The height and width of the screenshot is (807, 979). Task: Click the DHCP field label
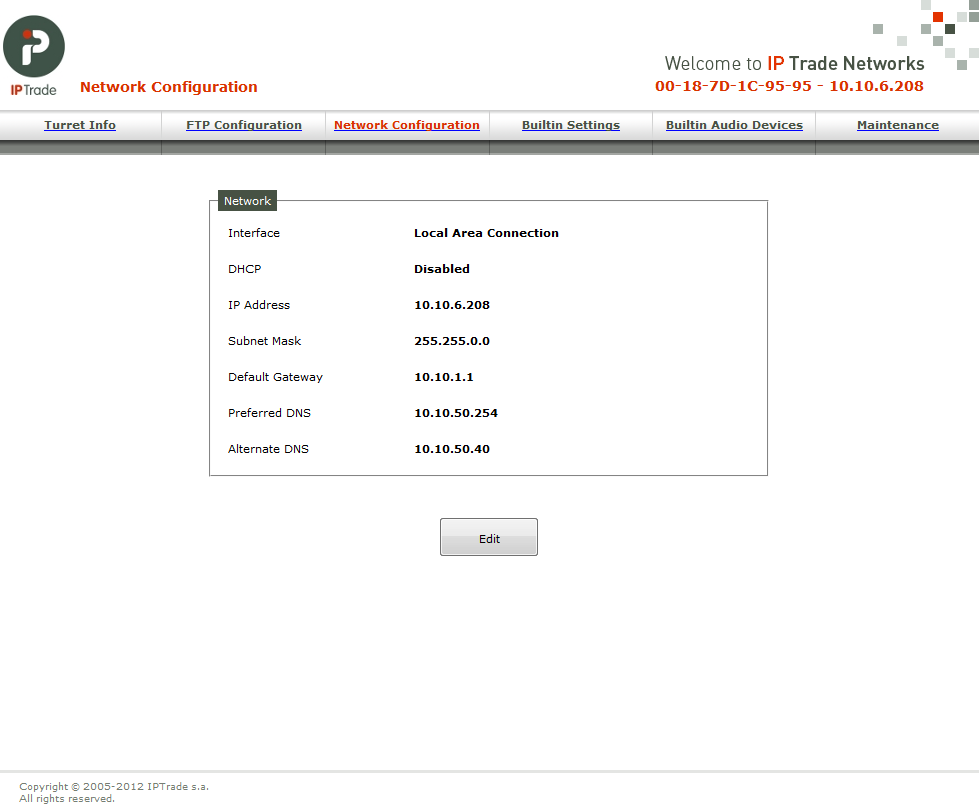pos(244,269)
